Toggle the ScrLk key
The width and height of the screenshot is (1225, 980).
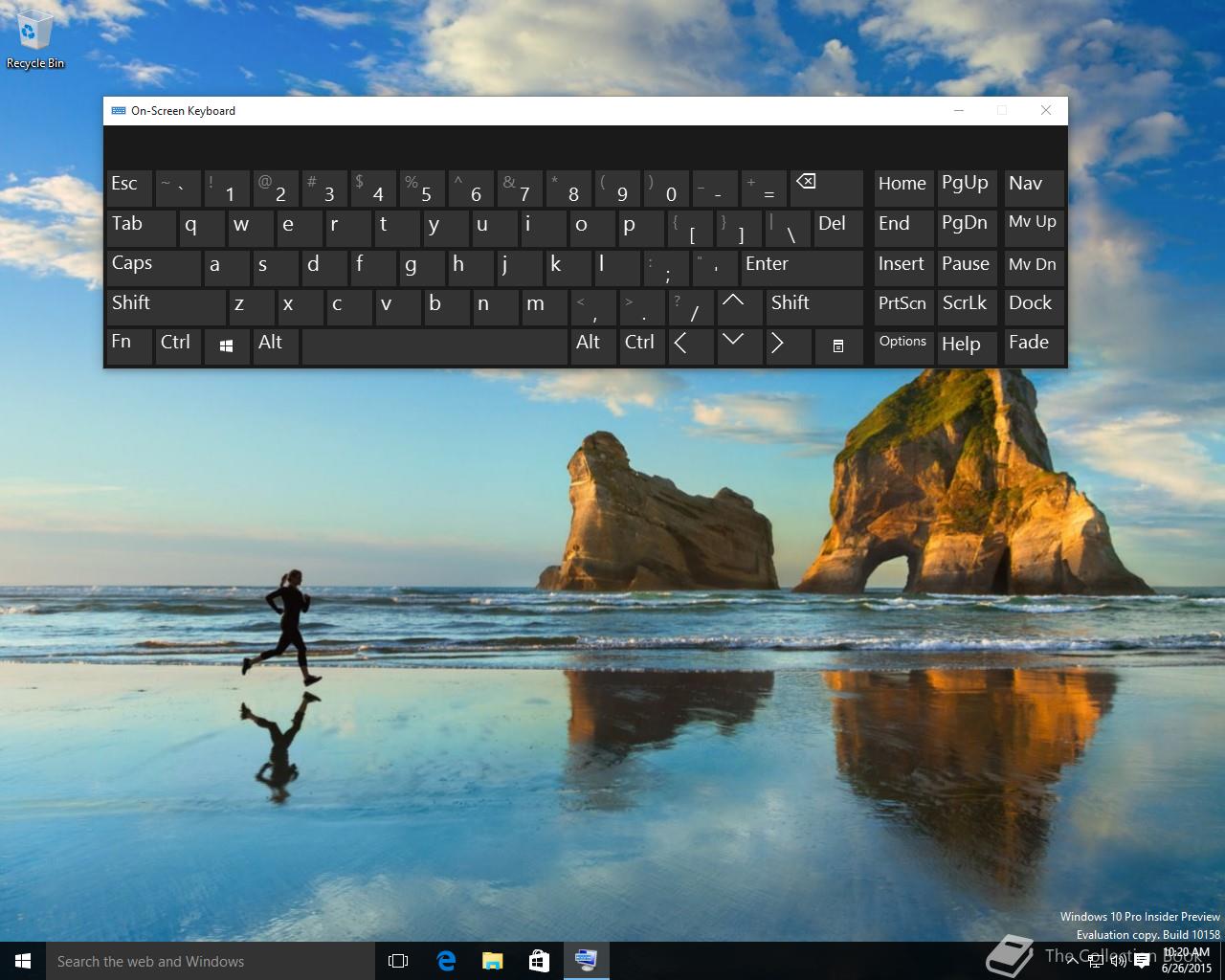pos(968,307)
